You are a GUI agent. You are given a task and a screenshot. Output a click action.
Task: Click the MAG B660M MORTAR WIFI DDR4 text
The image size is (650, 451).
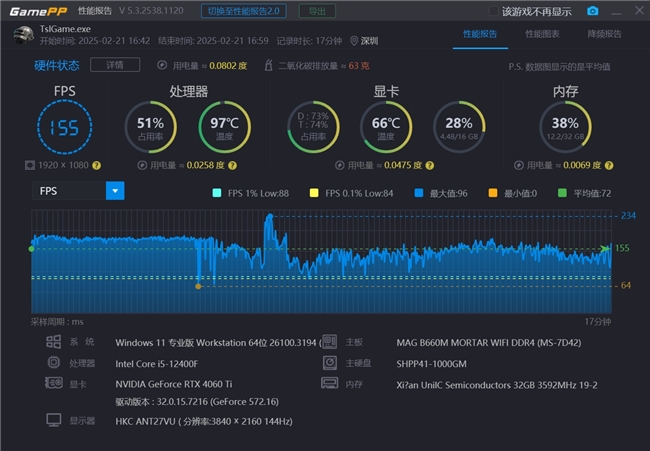489,343
